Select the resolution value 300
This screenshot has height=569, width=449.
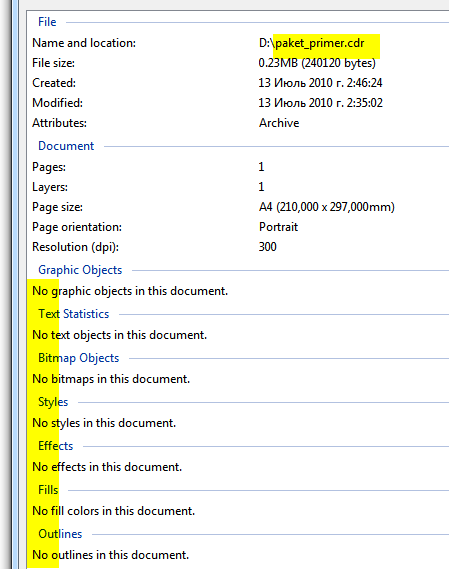click(268, 247)
